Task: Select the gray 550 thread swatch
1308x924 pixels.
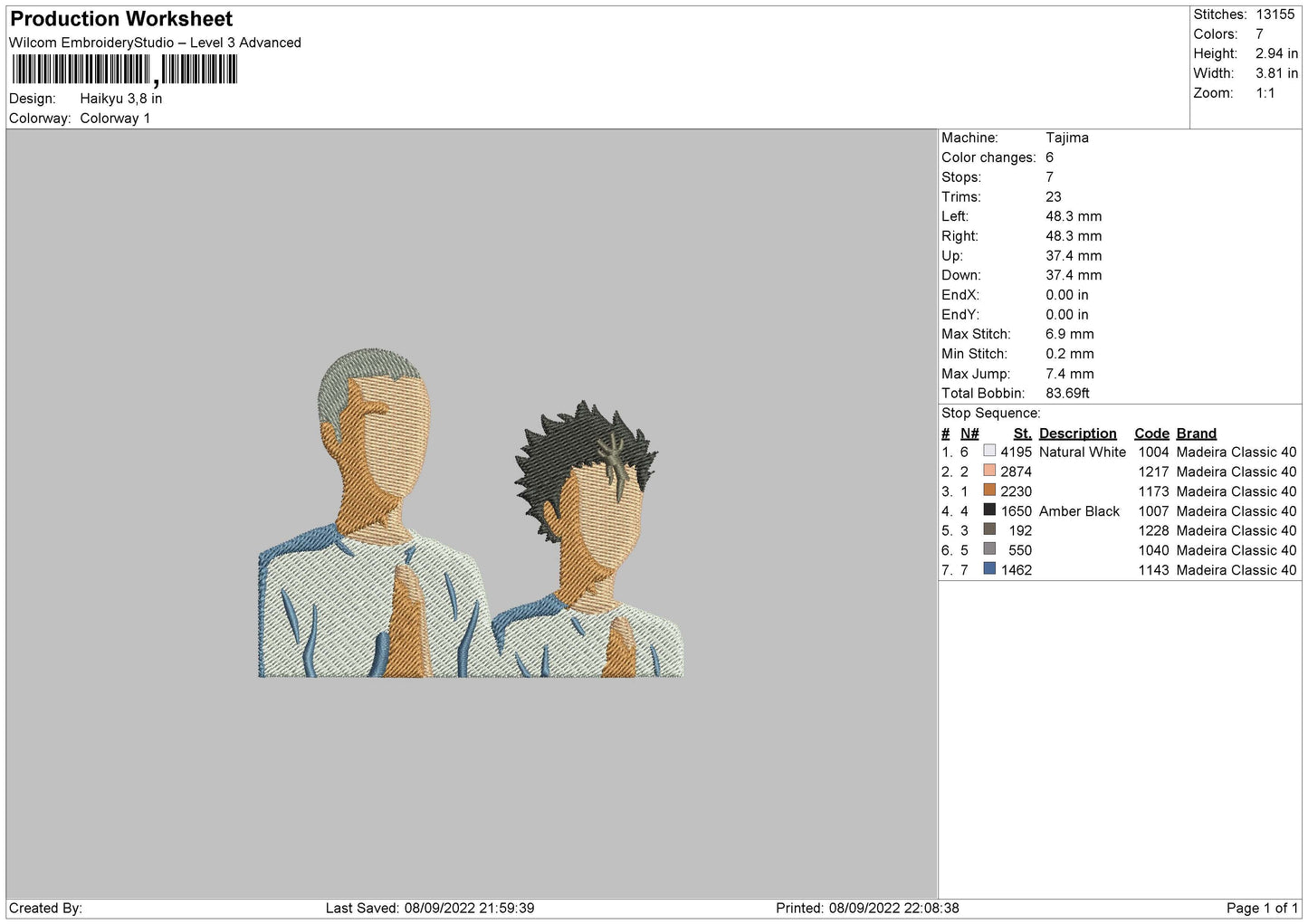Action: point(989,549)
